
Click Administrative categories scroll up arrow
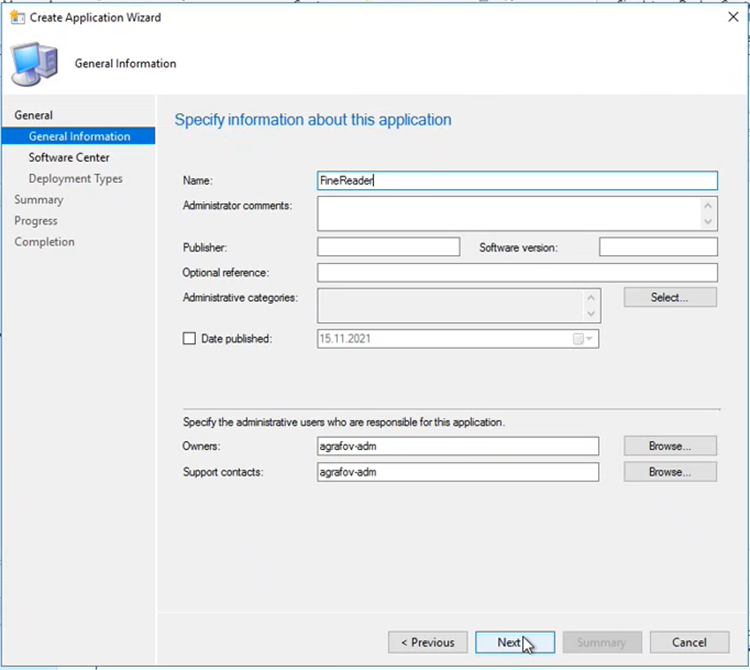coord(591,298)
